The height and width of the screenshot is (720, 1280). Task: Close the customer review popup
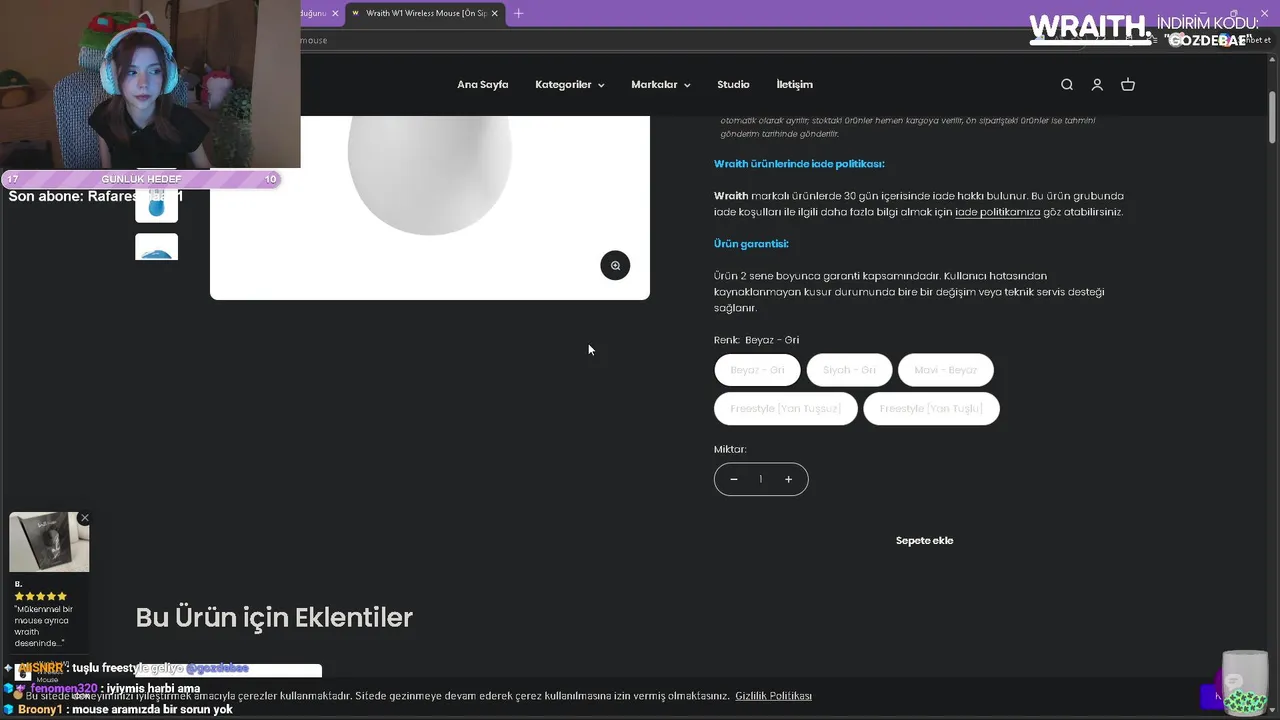click(x=85, y=518)
